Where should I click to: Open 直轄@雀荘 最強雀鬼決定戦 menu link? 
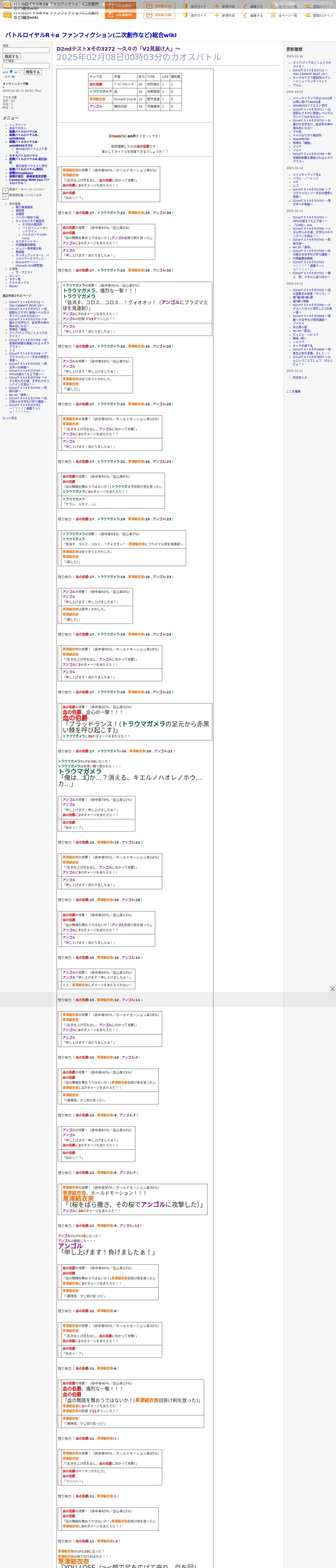pos(27,176)
